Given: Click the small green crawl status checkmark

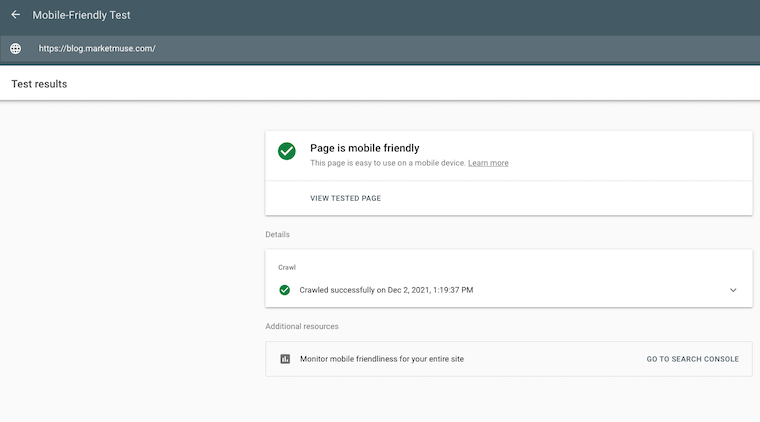Looking at the screenshot, I should 285,290.
